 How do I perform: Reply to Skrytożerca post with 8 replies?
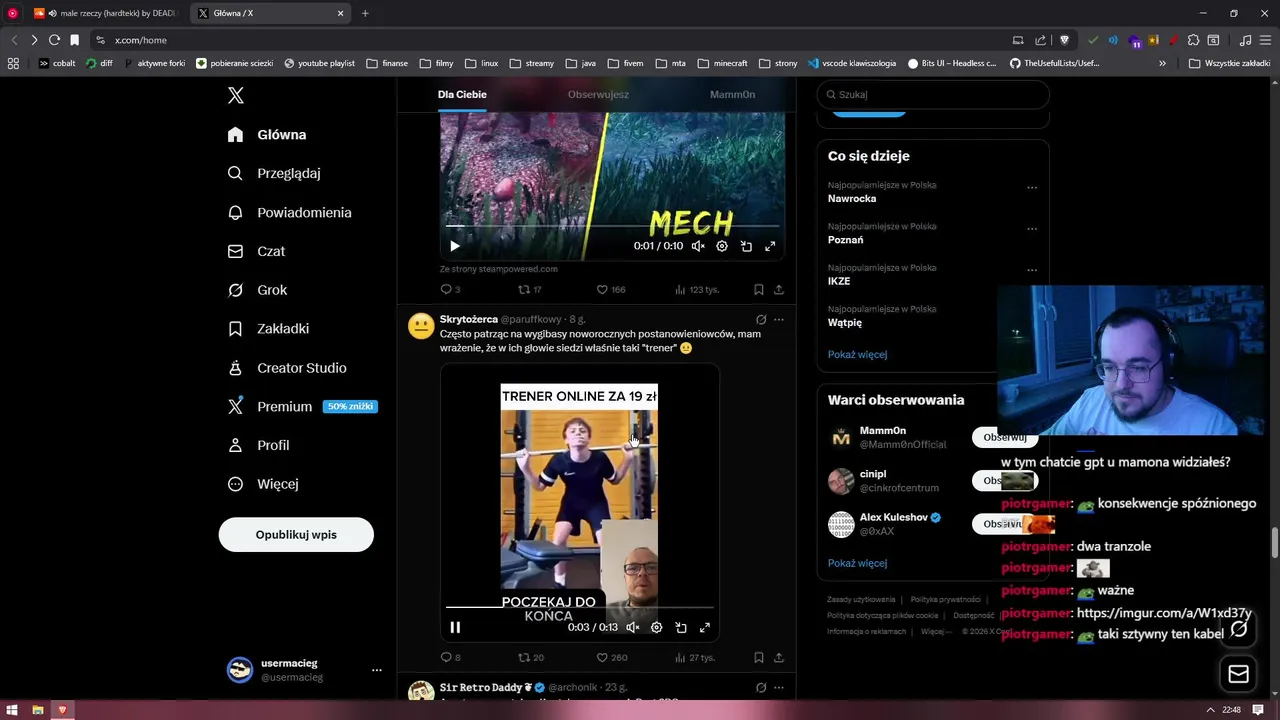click(450, 657)
